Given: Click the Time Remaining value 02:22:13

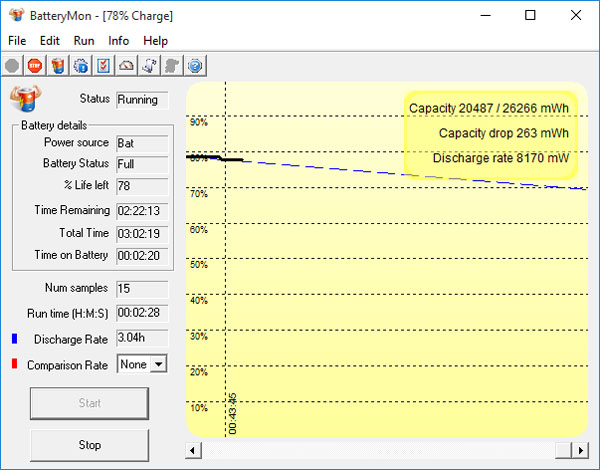Looking at the screenshot, I should pyautogui.click(x=142, y=211).
